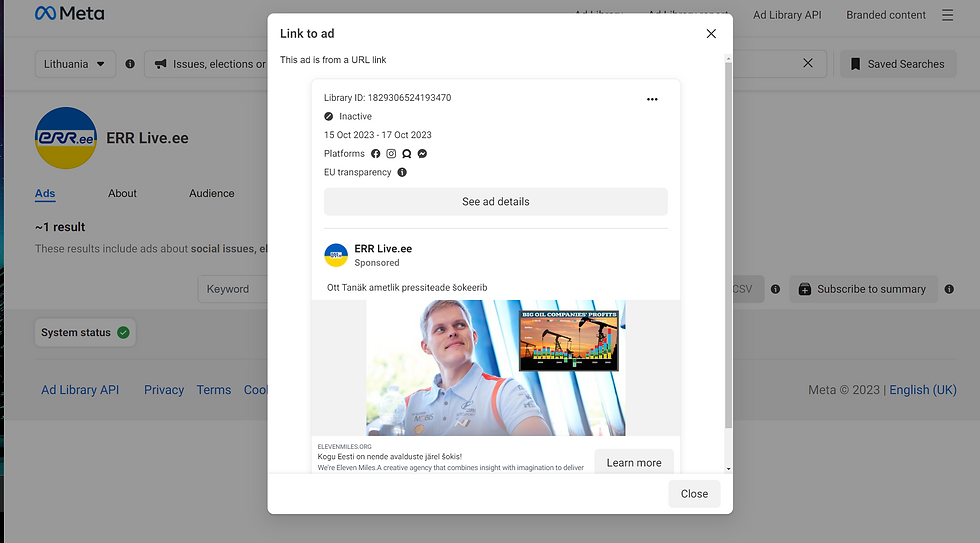
Task: Click the ERR Live.ee page title
Action: point(148,138)
